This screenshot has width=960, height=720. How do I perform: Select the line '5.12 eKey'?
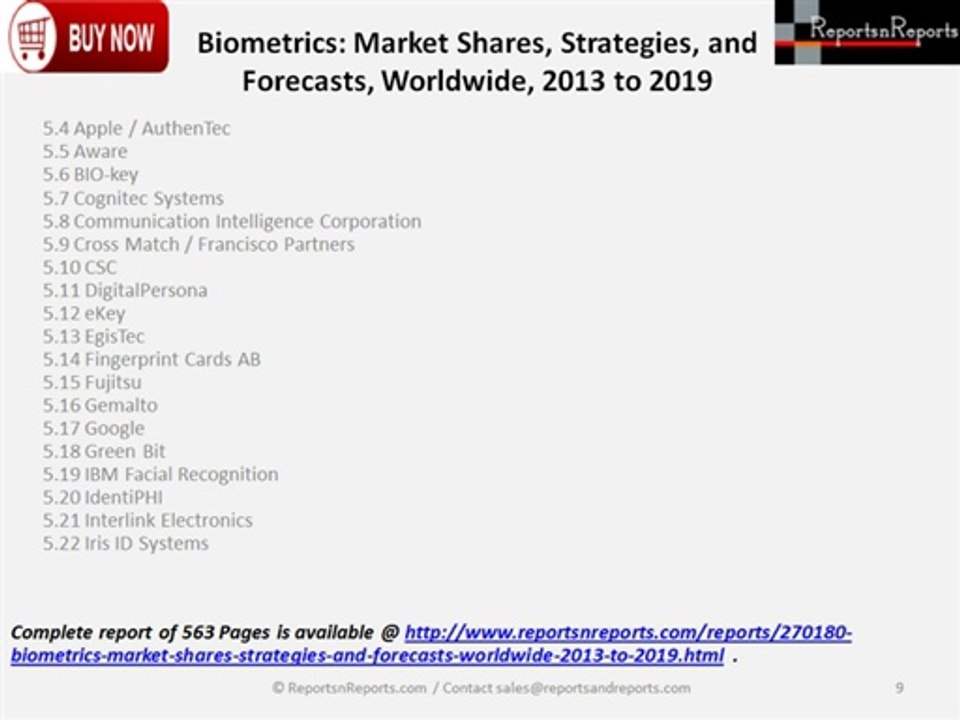(x=84, y=313)
